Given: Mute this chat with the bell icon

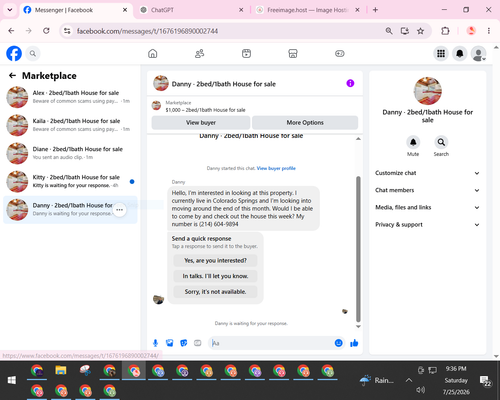Looking at the screenshot, I should point(413,142).
